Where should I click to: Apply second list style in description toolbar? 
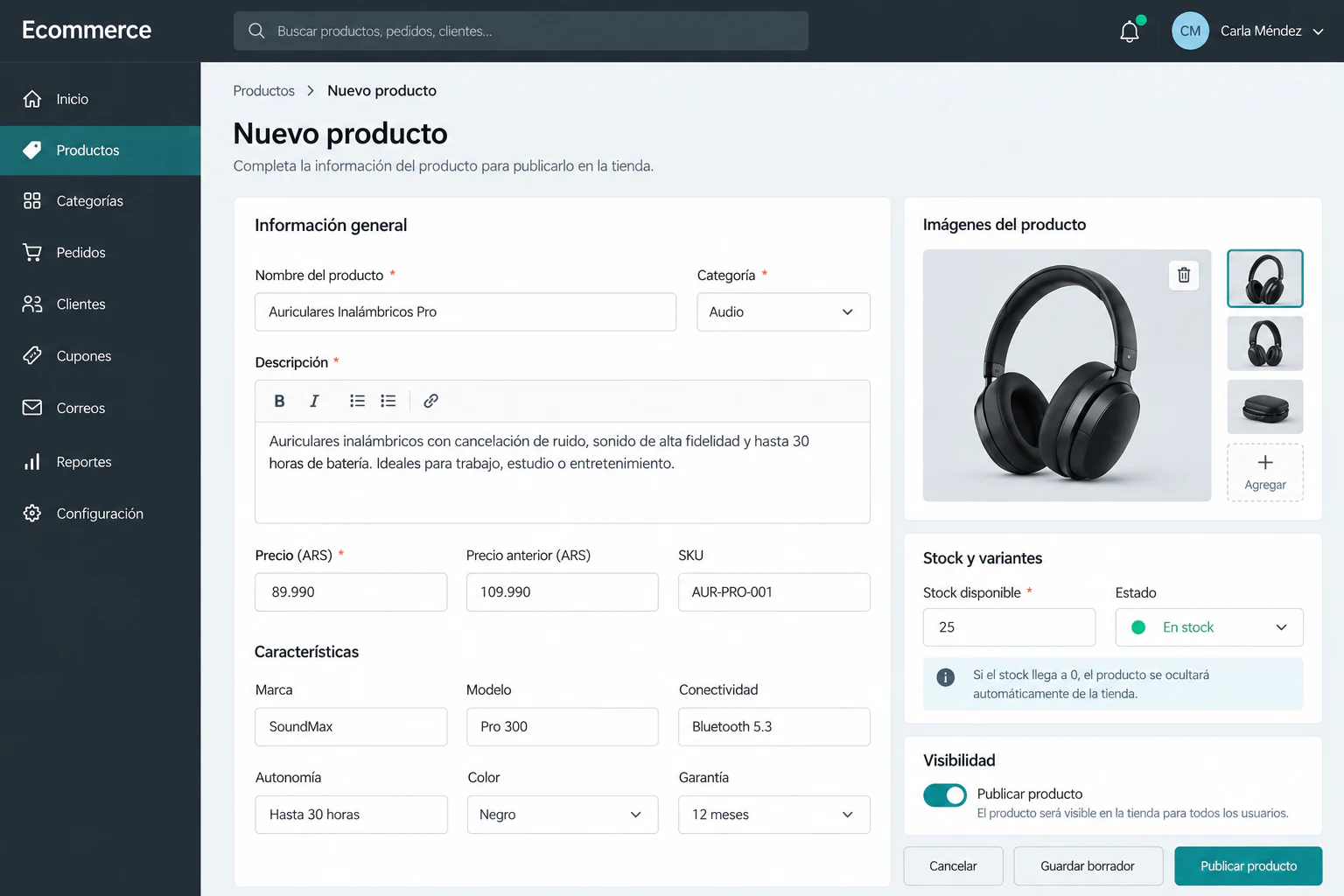[388, 401]
